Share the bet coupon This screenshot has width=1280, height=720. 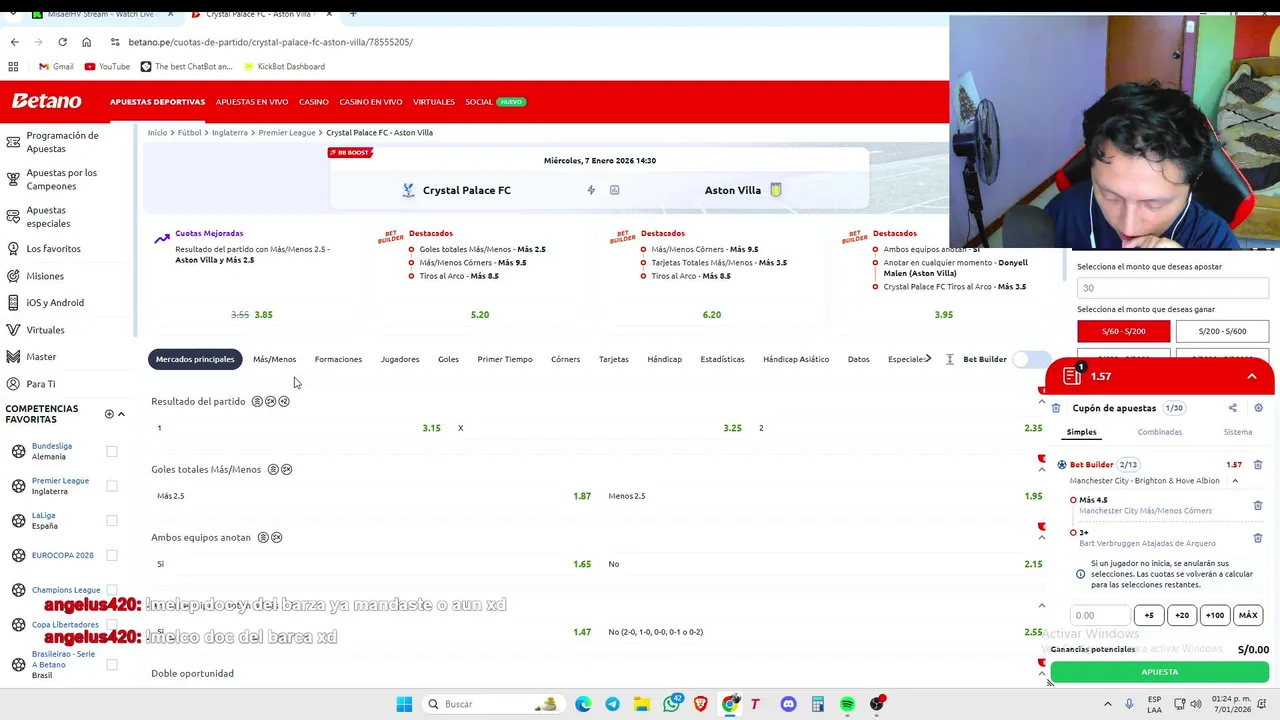[1232, 408]
